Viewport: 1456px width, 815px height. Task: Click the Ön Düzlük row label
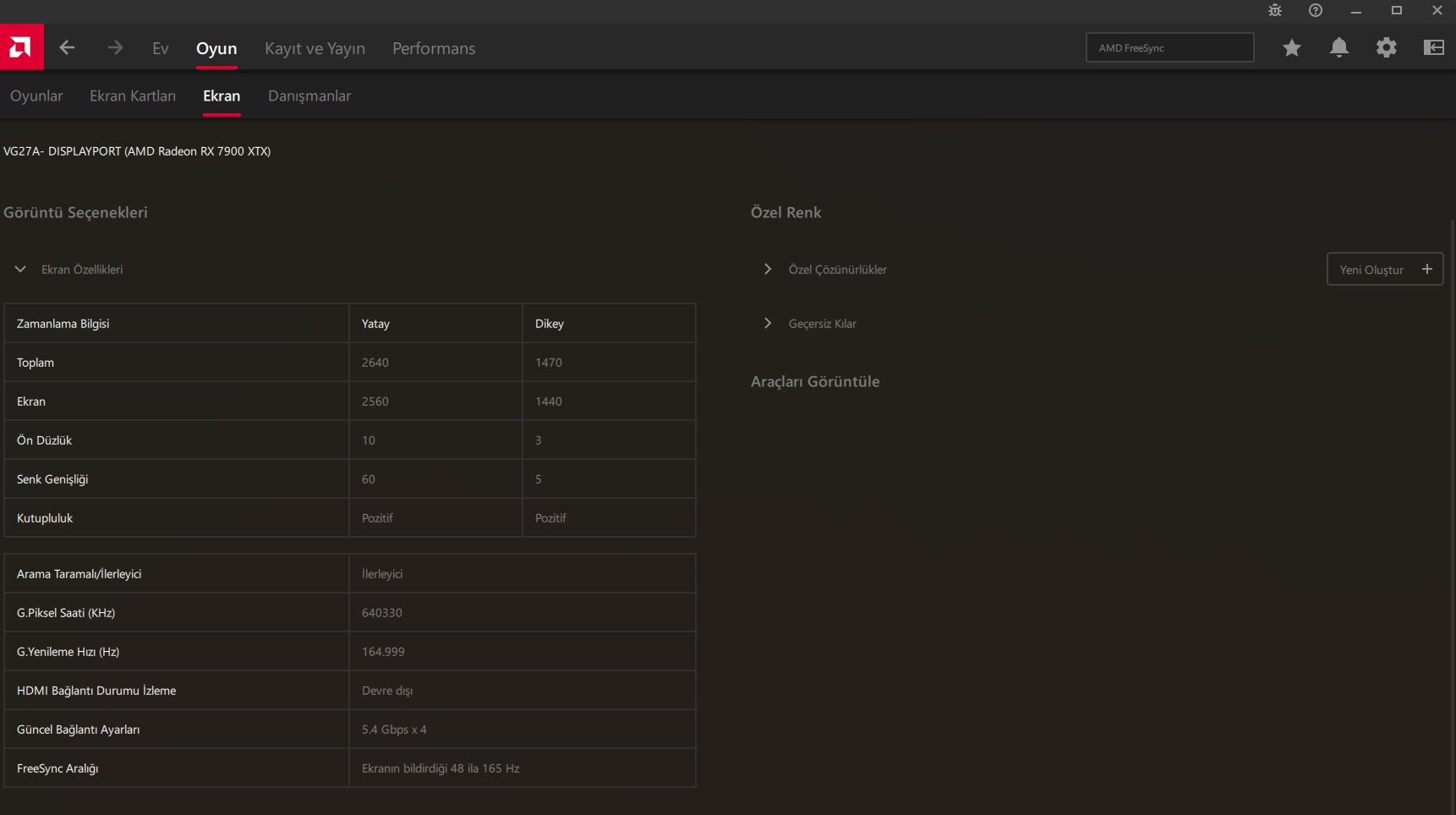click(44, 440)
